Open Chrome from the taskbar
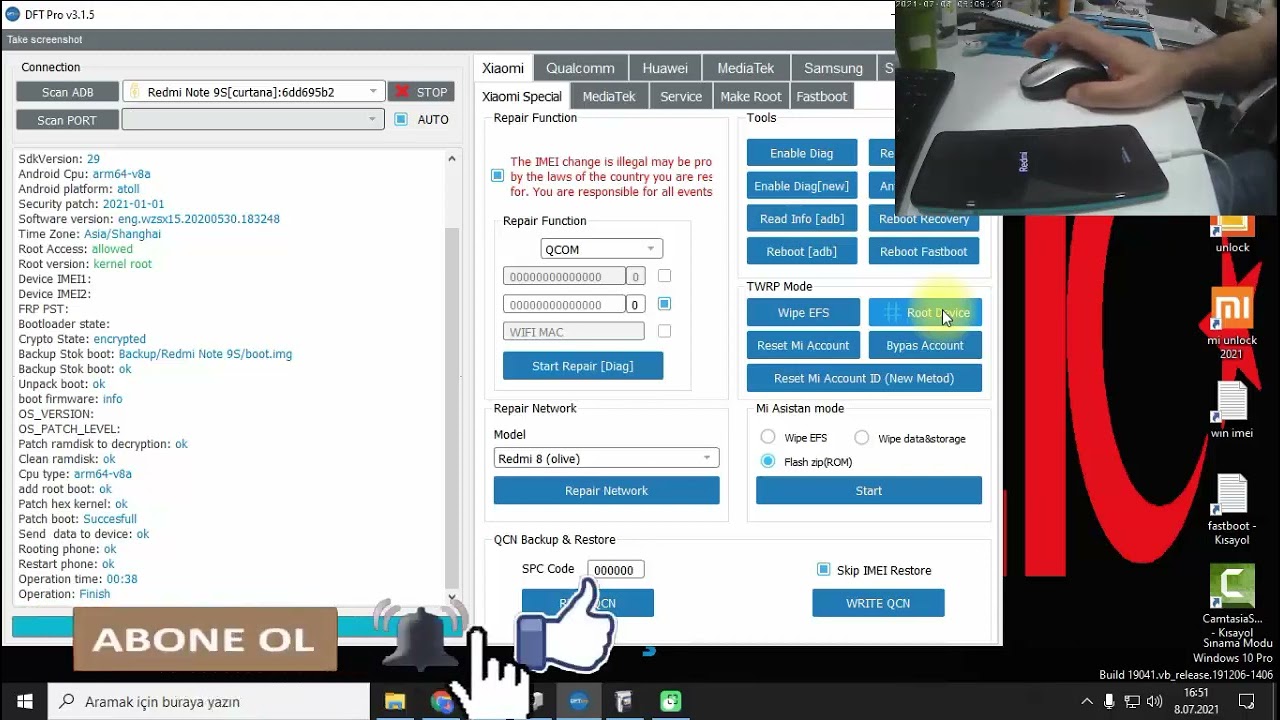The width and height of the screenshot is (1280, 720). [x=441, y=702]
